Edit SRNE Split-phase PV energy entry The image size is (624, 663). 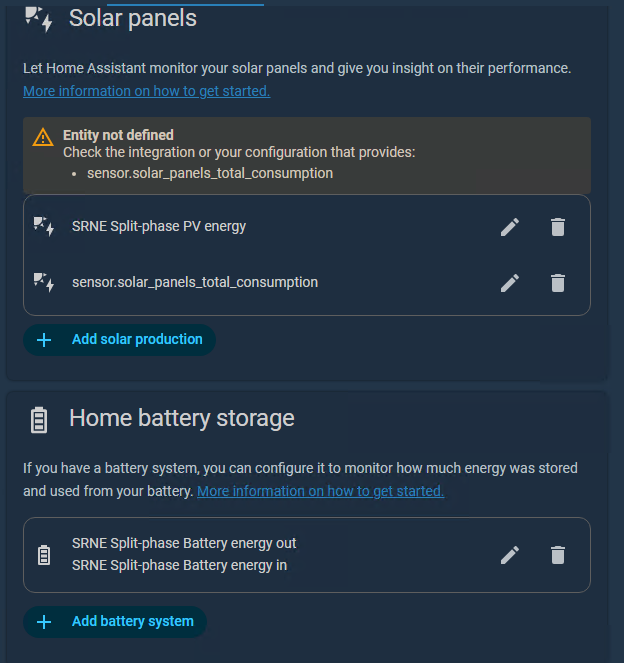[x=510, y=227]
